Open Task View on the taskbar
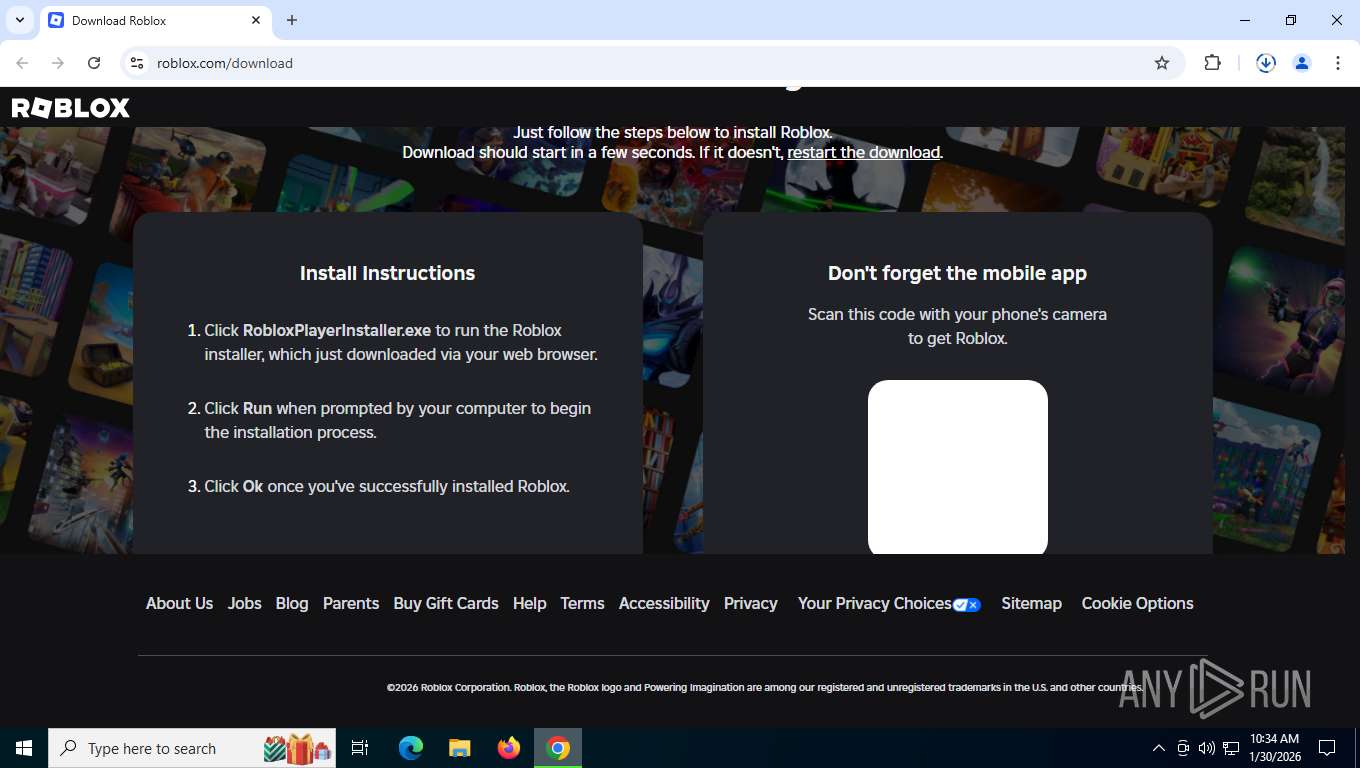This screenshot has height=768, width=1360. point(360,748)
